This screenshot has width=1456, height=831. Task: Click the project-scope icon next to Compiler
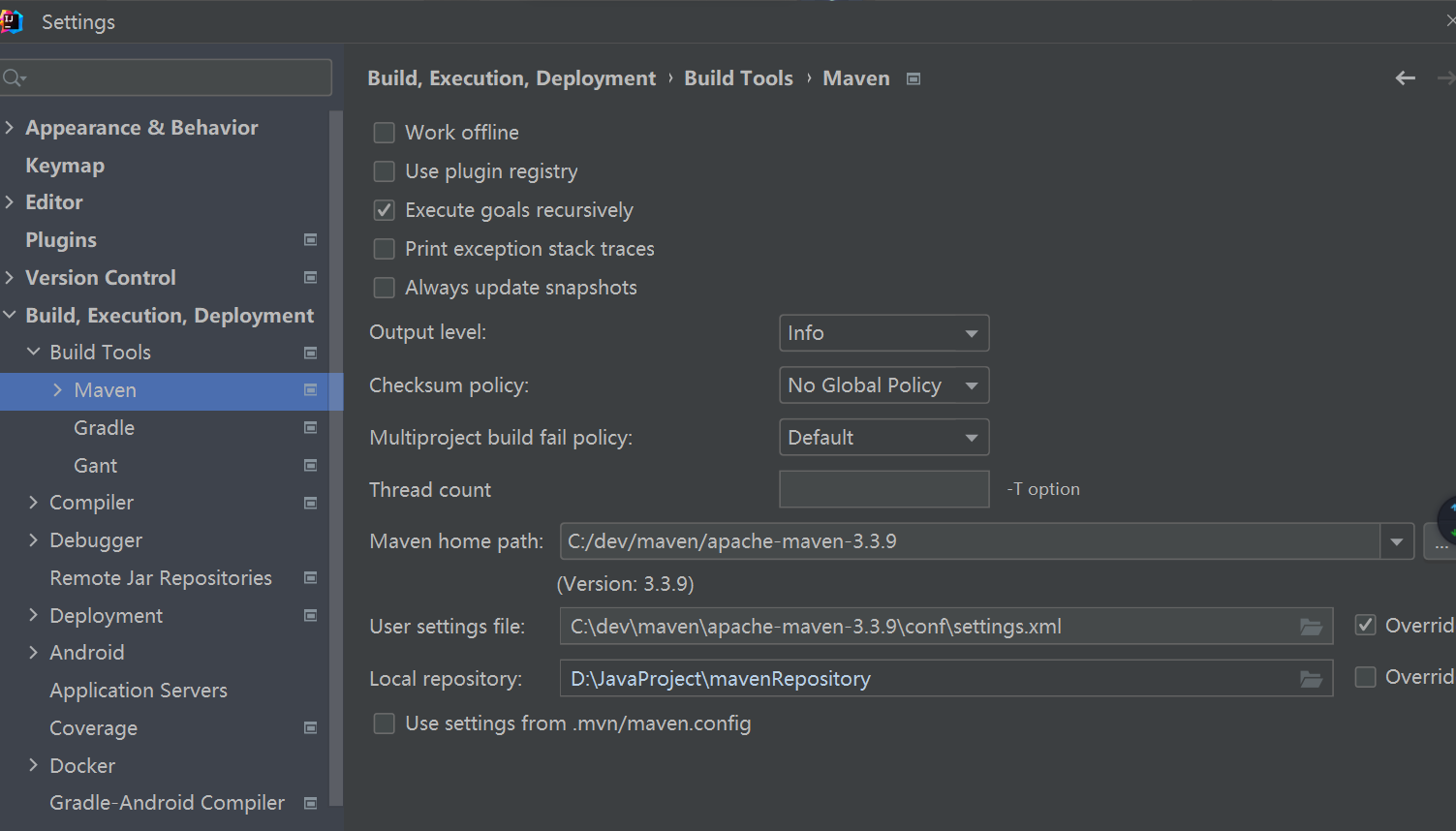310,503
